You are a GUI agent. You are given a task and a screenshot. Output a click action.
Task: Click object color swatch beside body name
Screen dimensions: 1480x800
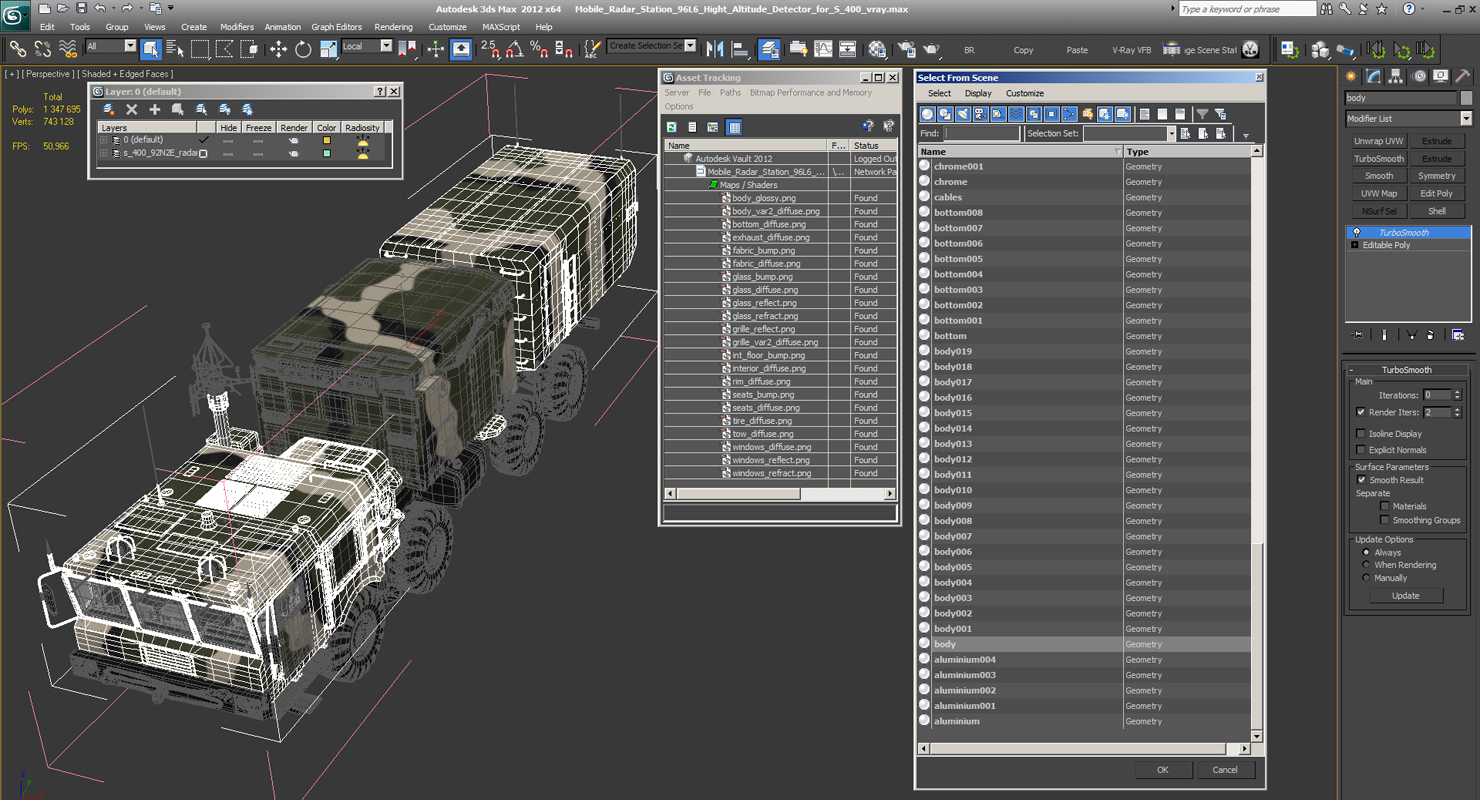coord(1466,98)
